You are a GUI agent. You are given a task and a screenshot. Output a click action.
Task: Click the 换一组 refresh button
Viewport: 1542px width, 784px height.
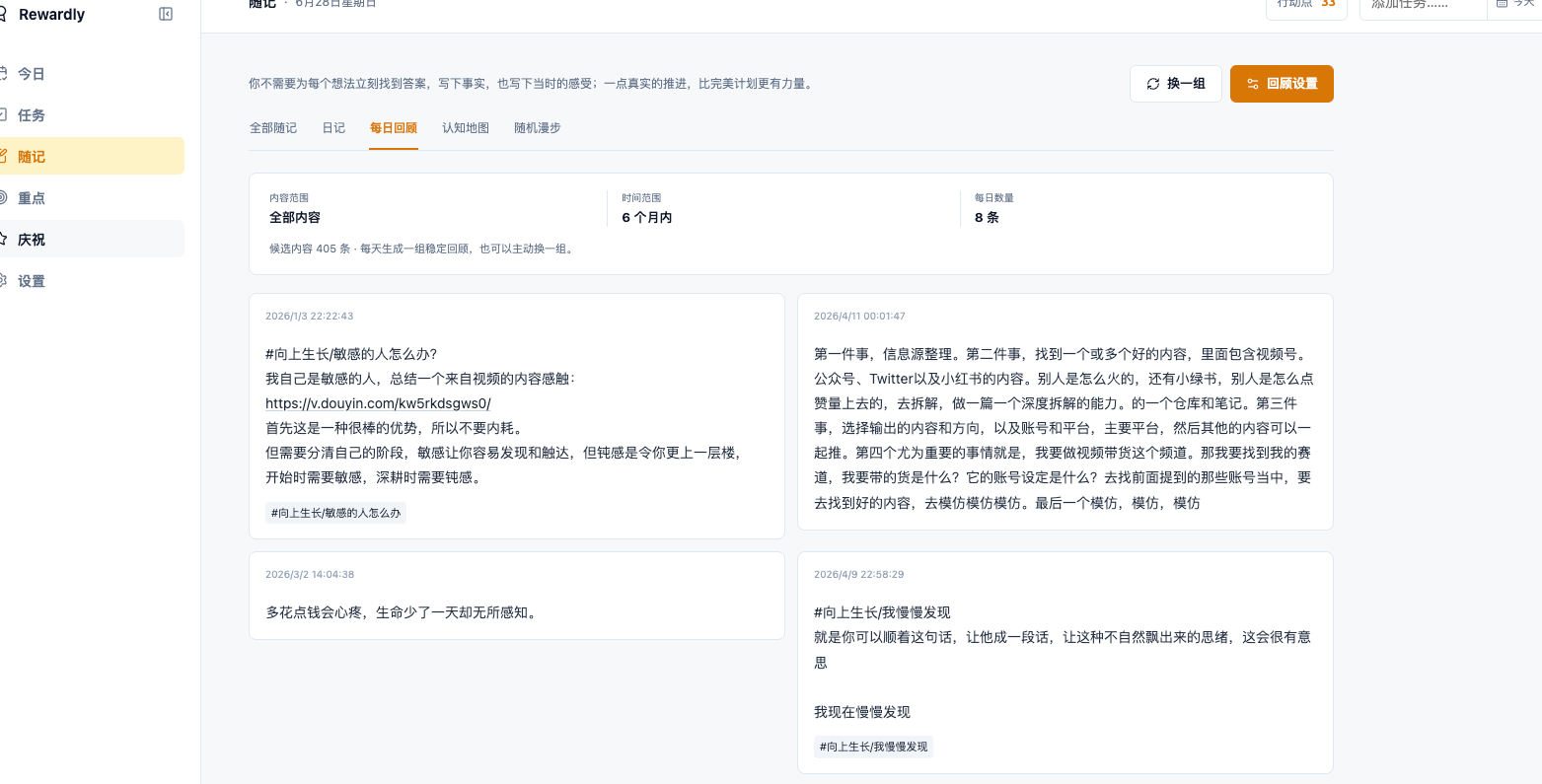click(x=1176, y=84)
